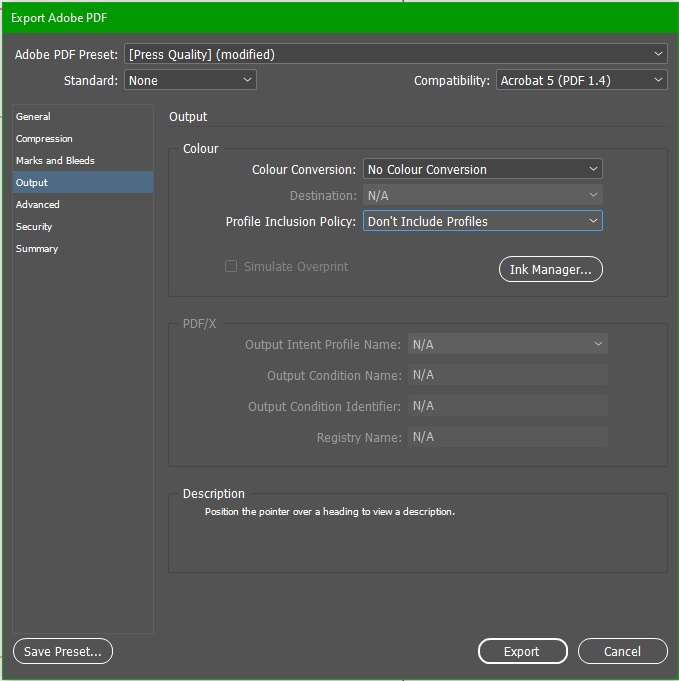This screenshot has width=679, height=681.
Task: Click the Colour group label
Action: coord(201,149)
